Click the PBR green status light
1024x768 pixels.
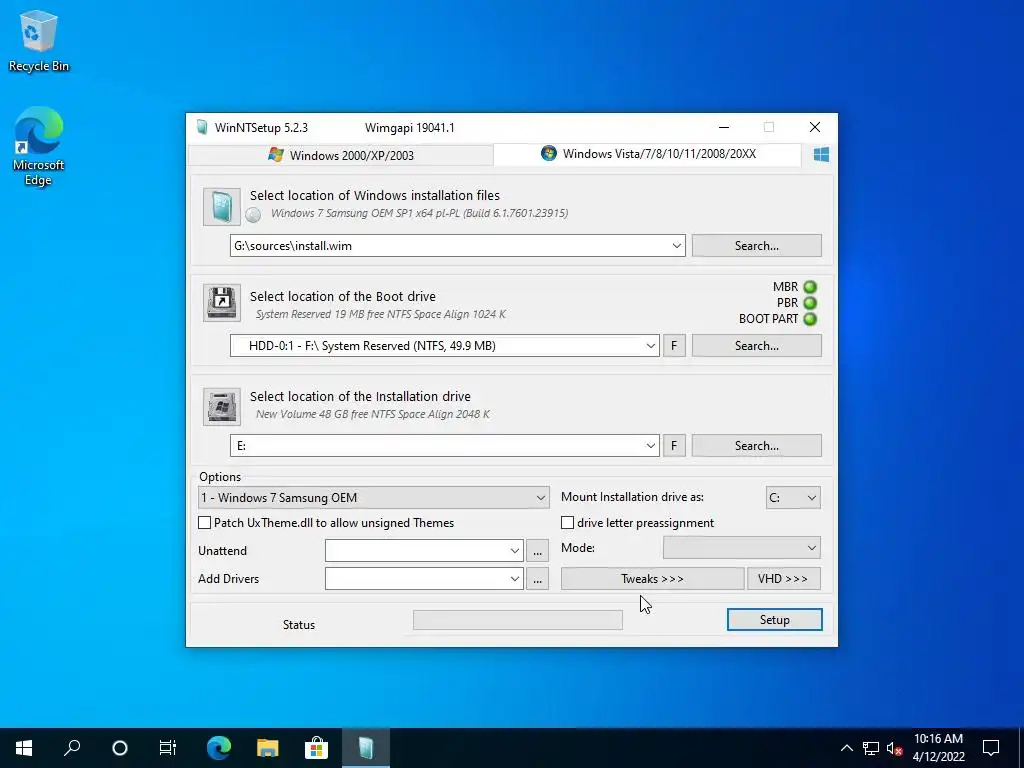click(x=810, y=303)
